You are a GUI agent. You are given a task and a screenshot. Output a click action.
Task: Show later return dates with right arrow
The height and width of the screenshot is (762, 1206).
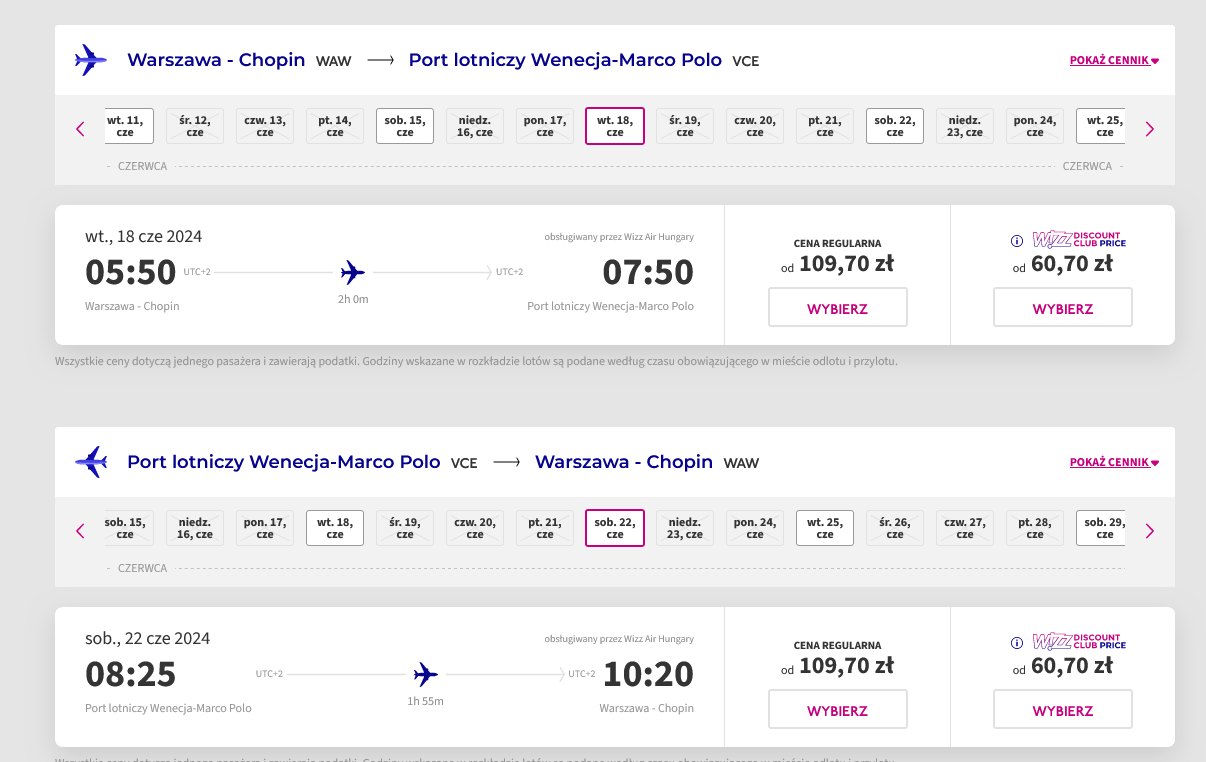1150,531
